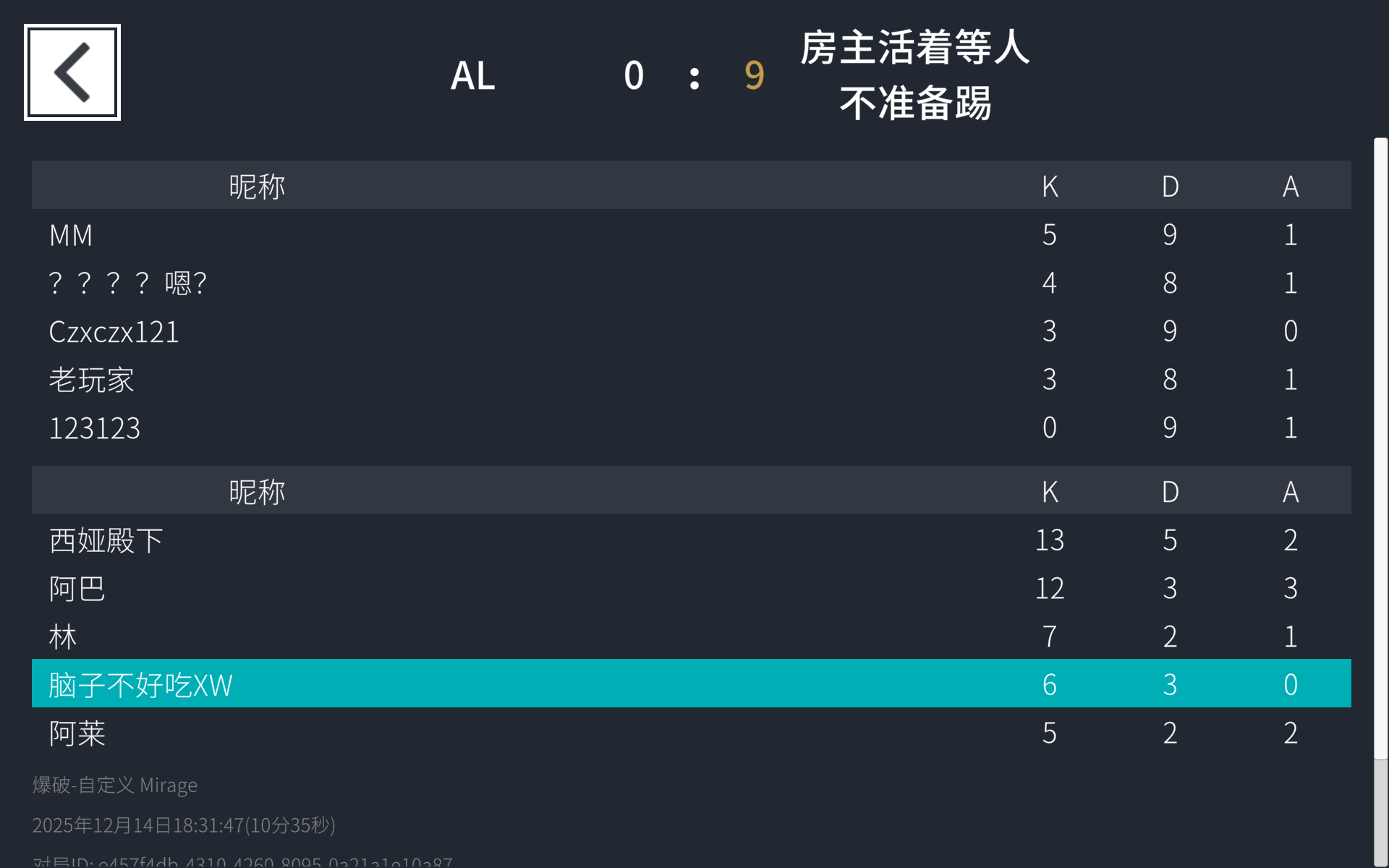Click the 爆破-自定义 Mirage mode label
Screen dimensions: 1389x868
point(115,785)
